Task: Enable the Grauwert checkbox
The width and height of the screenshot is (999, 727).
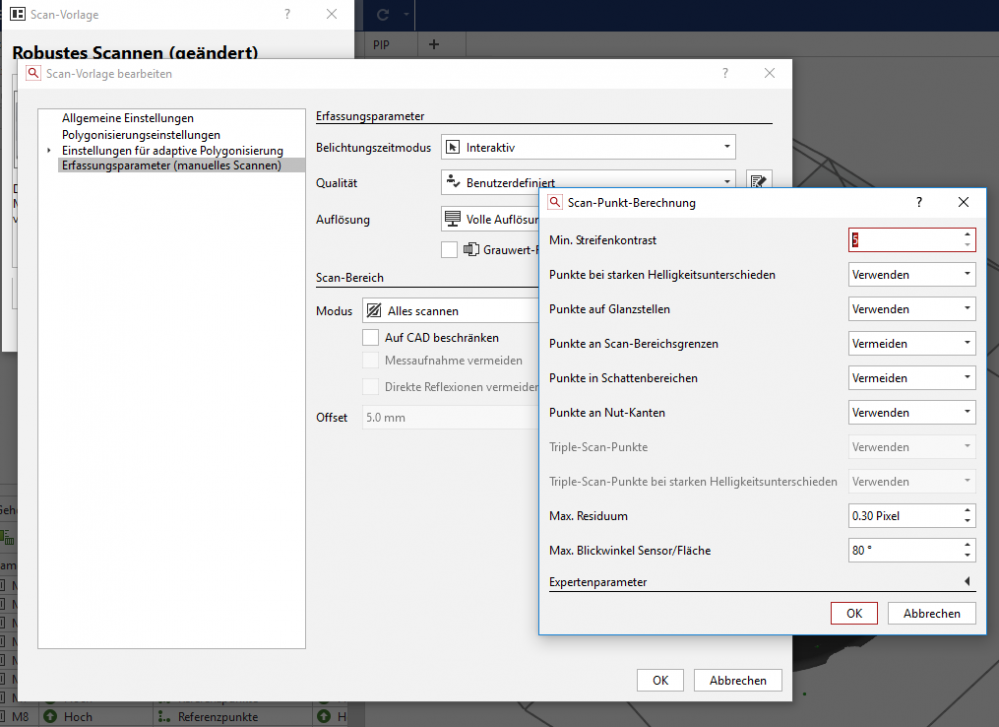Action: click(449, 249)
